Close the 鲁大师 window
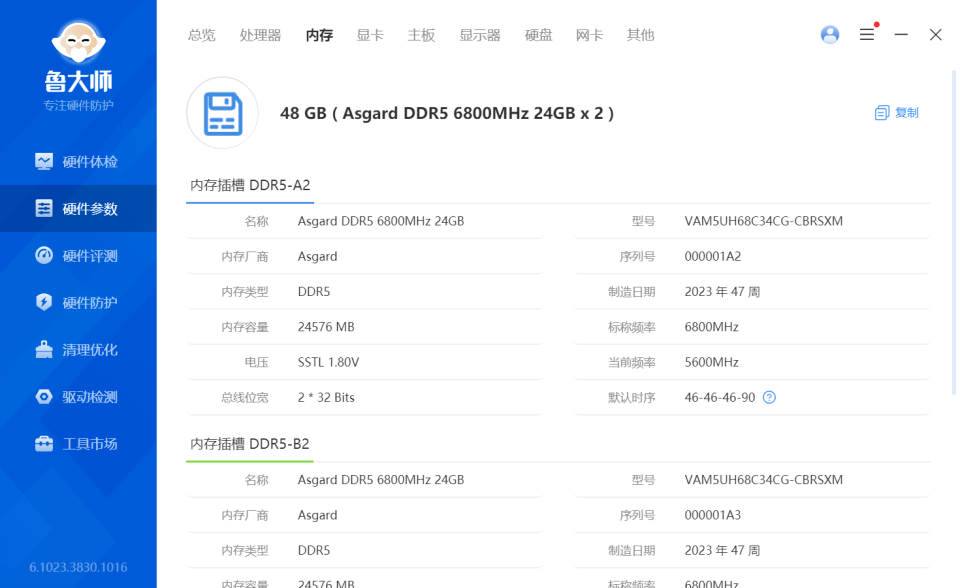Image resolution: width=960 pixels, height=588 pixels. click(936, 35)
